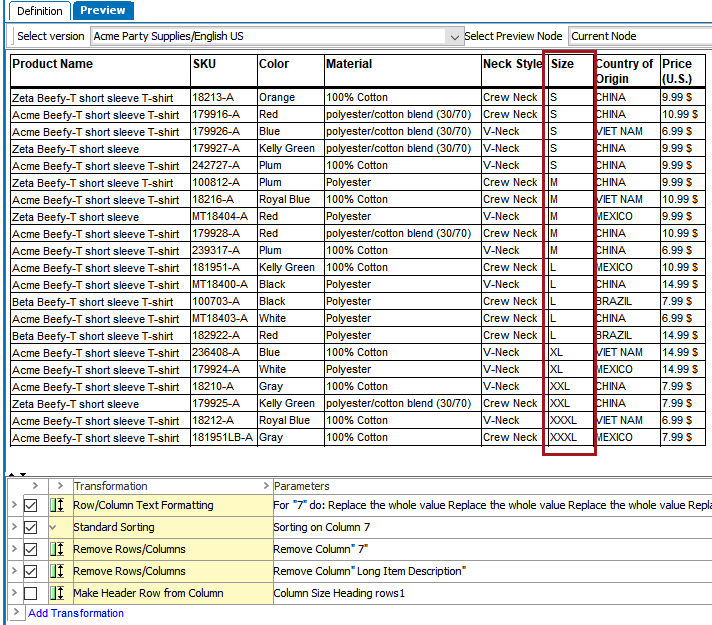Open the Select version dropdown

(454, 36)
